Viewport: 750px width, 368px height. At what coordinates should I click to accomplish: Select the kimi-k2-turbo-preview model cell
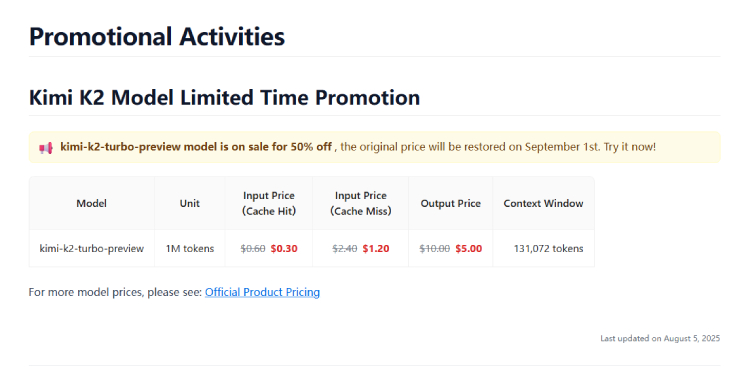coord(91,249)
